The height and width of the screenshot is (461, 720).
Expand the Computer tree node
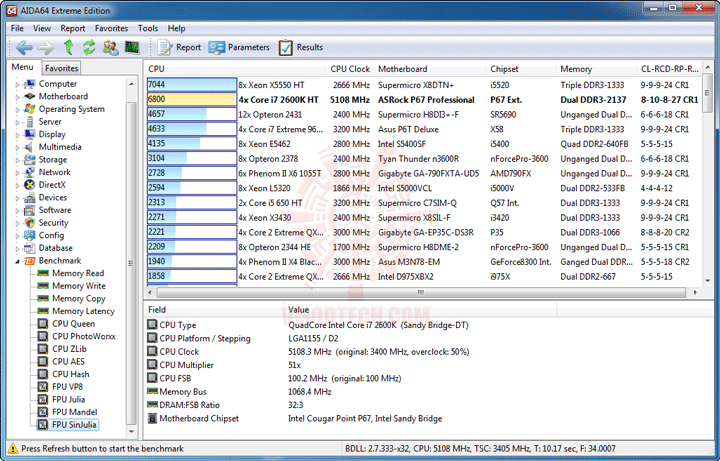17,84
